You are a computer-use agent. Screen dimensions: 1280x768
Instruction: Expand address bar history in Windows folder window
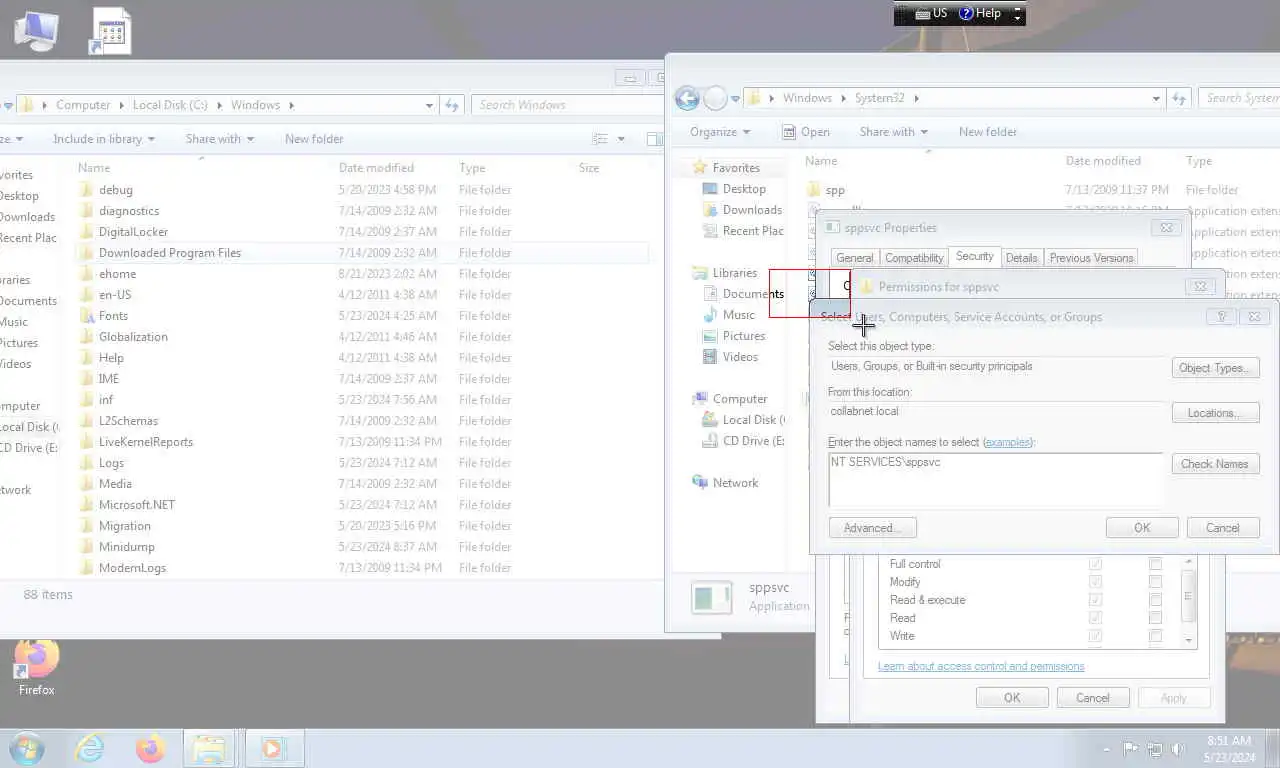coord(429,105)
